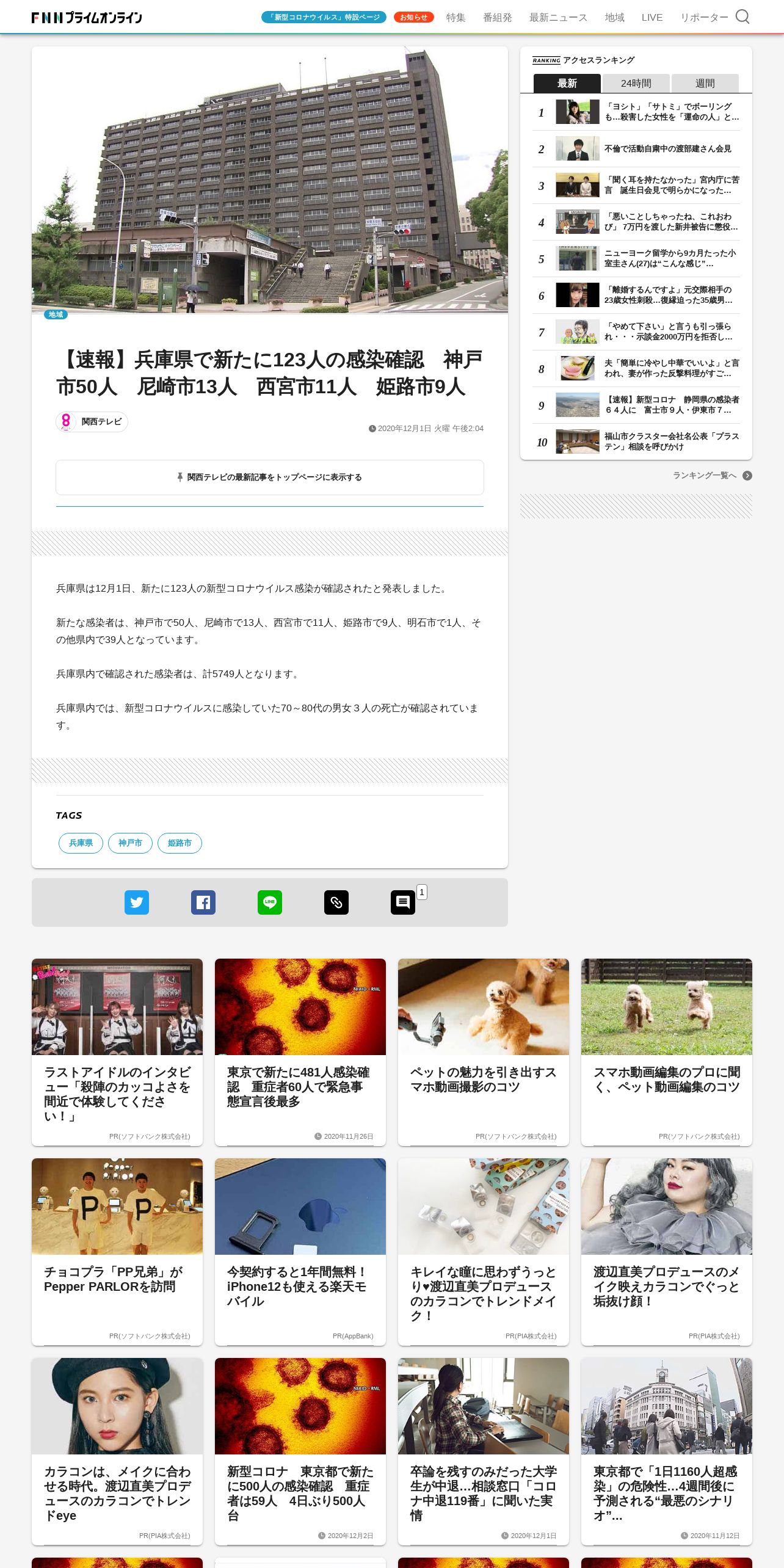Open 「新型コロナウイルス」特設ページ button
The image size is (784, 1568).
[324, 17]
